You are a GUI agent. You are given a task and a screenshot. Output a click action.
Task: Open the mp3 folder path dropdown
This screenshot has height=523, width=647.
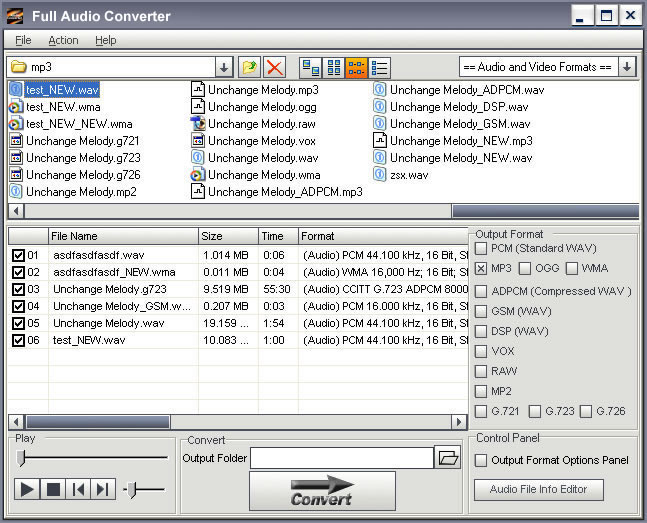(x=224, y=67)
